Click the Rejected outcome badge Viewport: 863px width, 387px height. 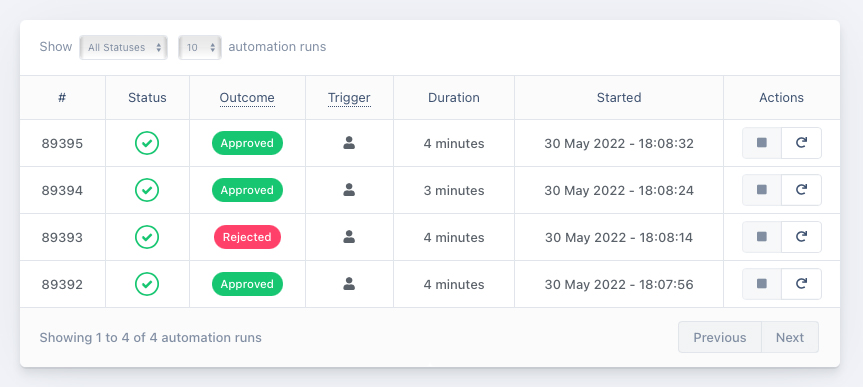coord(247,237)
